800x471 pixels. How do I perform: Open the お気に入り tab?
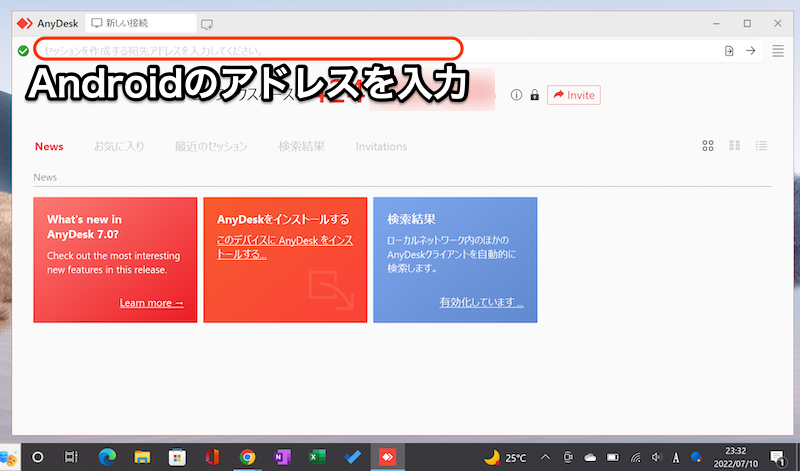pyautogui.click(x=119, y=147)
